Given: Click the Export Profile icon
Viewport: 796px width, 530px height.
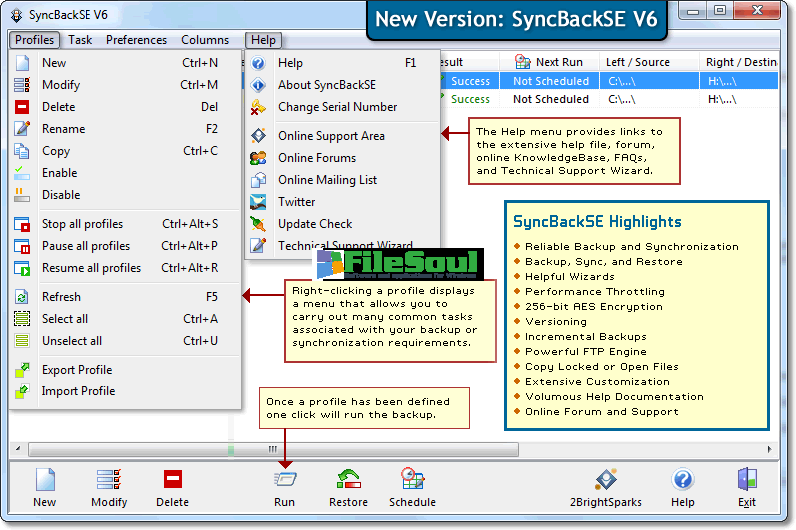Looking at the screenshot, I should pyautogui.click(x=22, y=370).
